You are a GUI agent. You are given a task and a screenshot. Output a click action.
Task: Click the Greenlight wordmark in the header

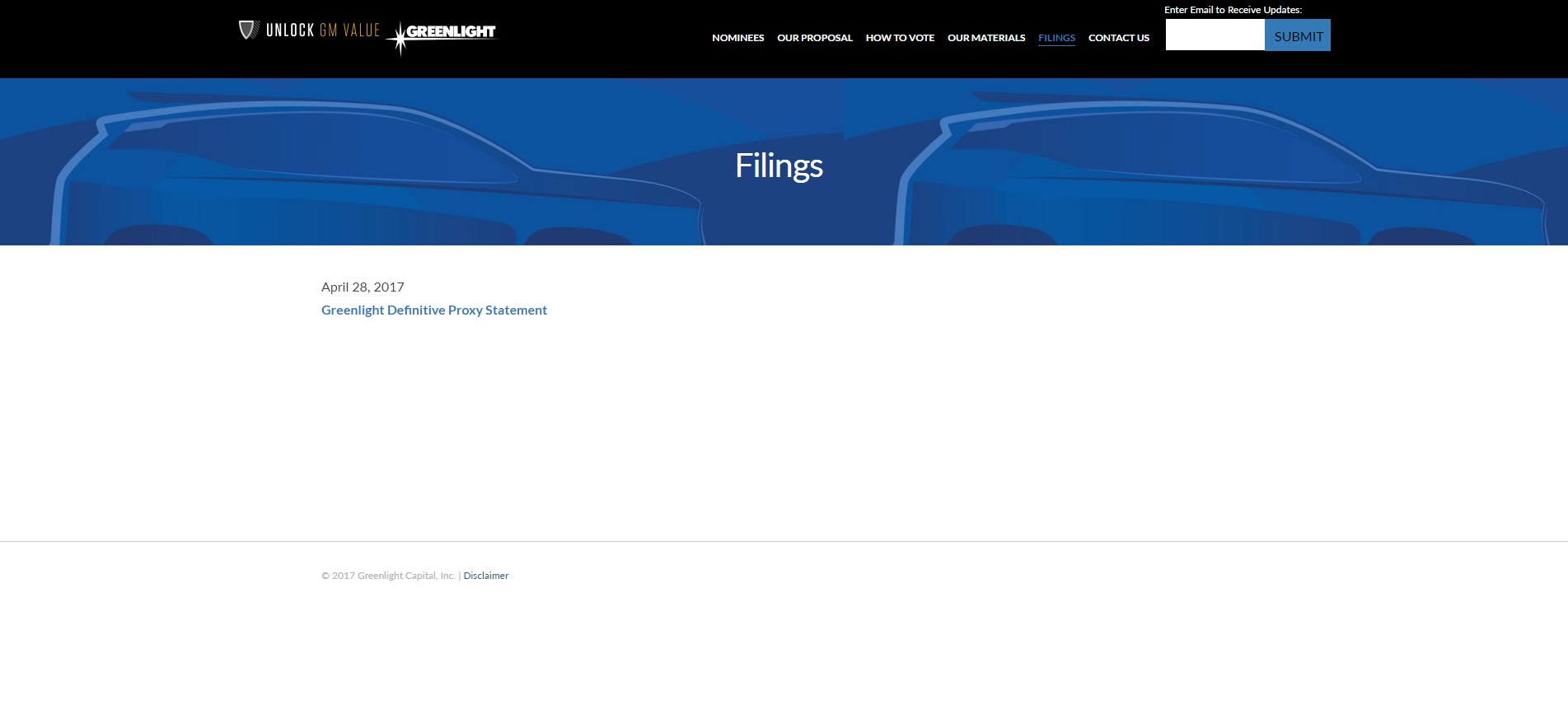click(x=451, y=32)
